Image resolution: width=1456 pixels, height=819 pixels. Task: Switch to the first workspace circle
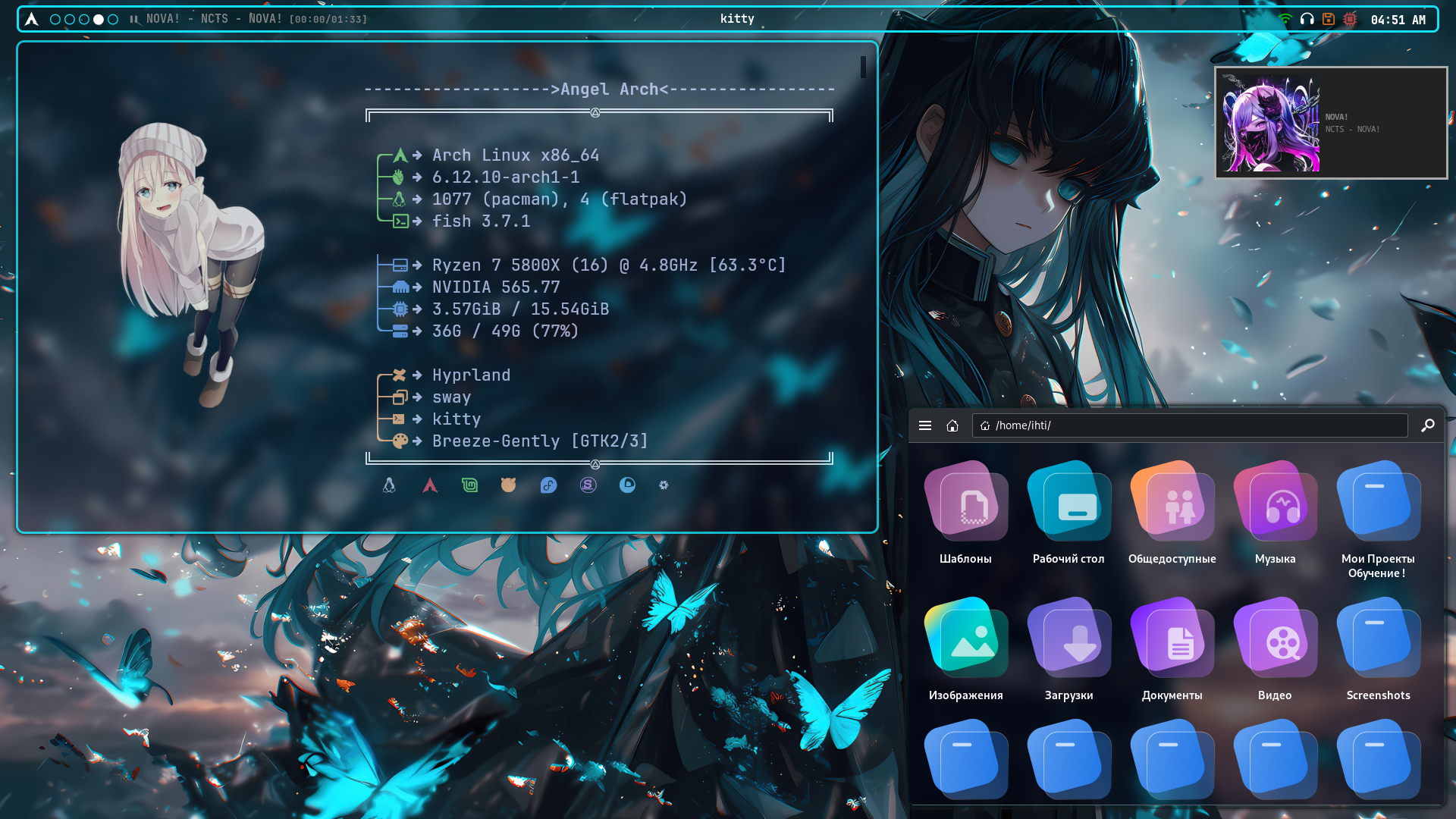click(55, 20)
